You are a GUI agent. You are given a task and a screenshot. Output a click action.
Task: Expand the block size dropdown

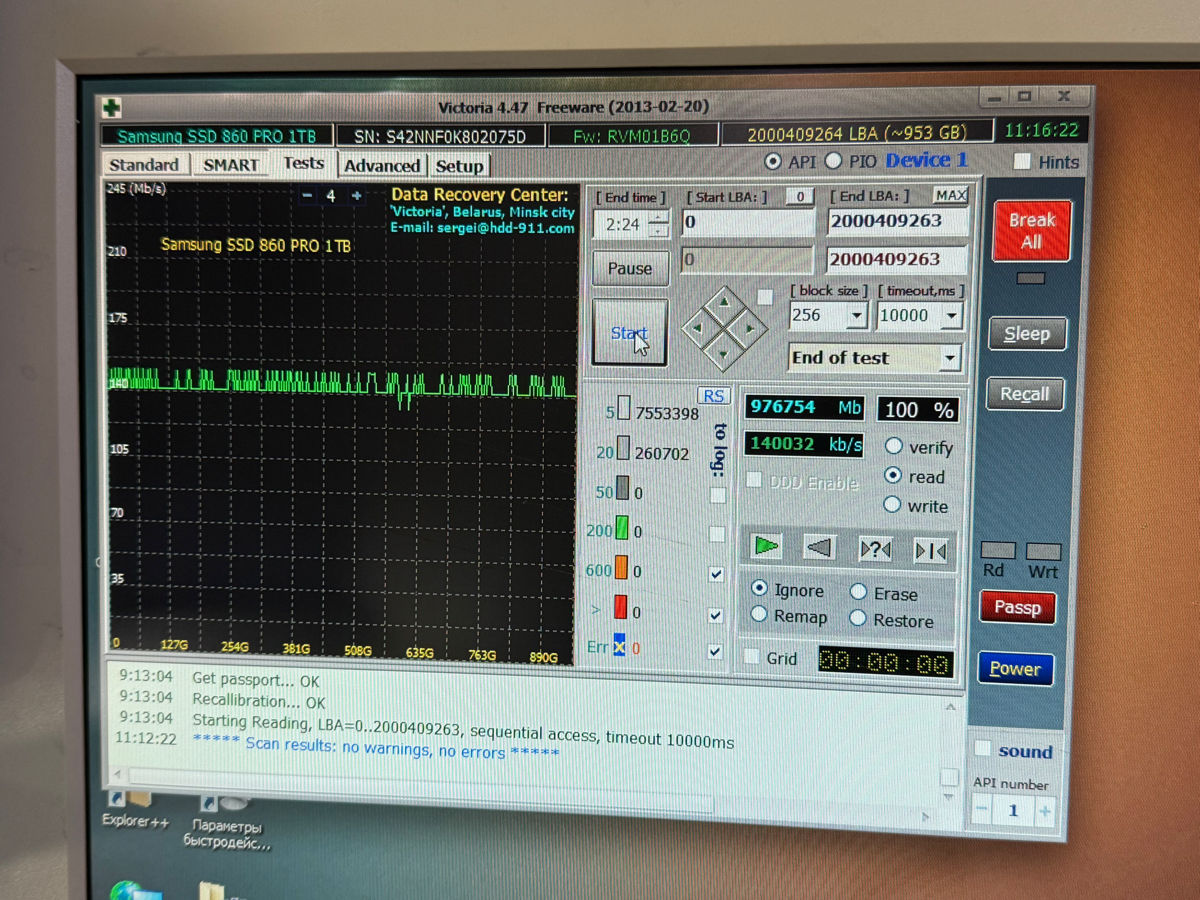coord(856,316)
